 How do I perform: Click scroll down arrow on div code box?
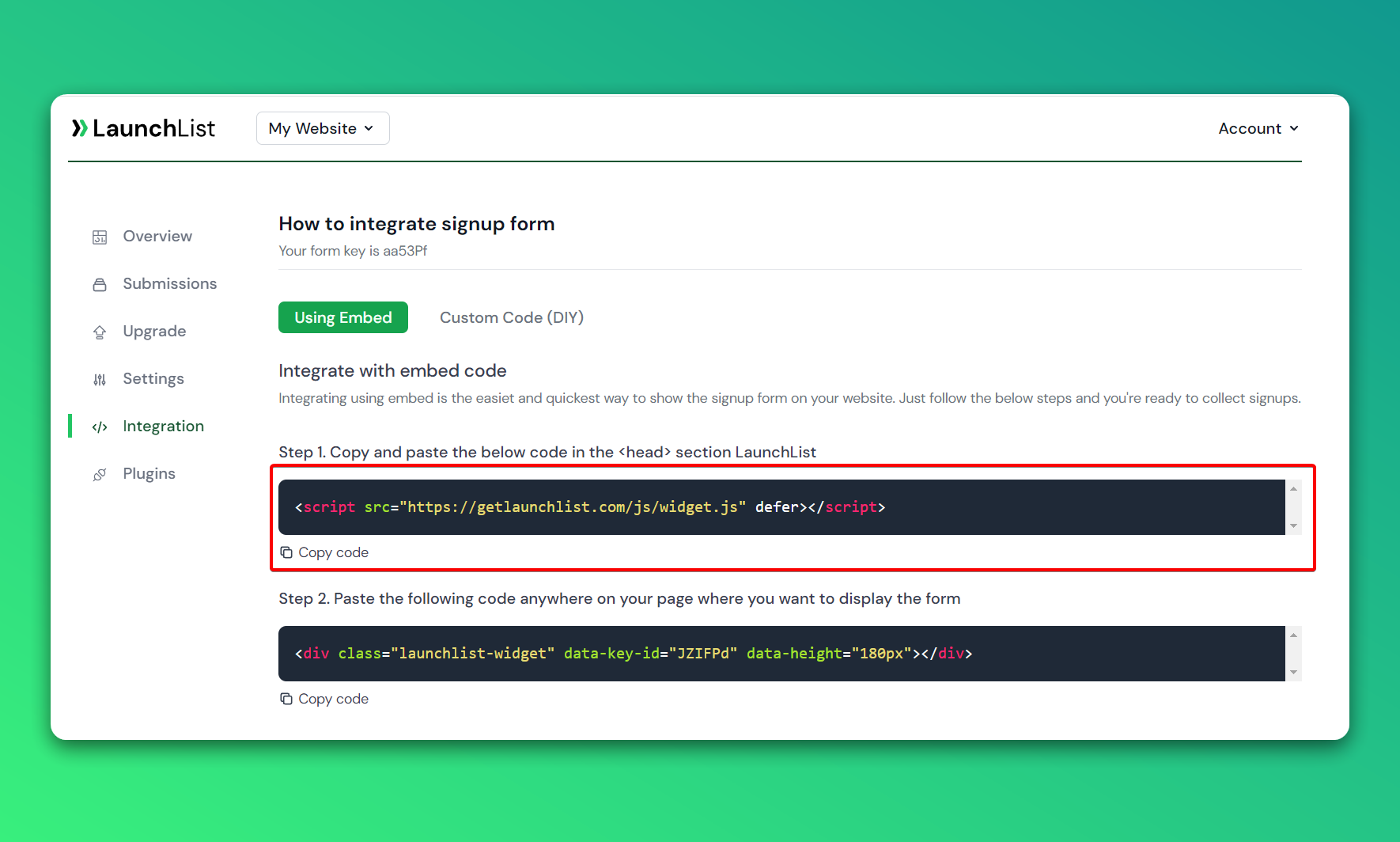[1293, 672]
